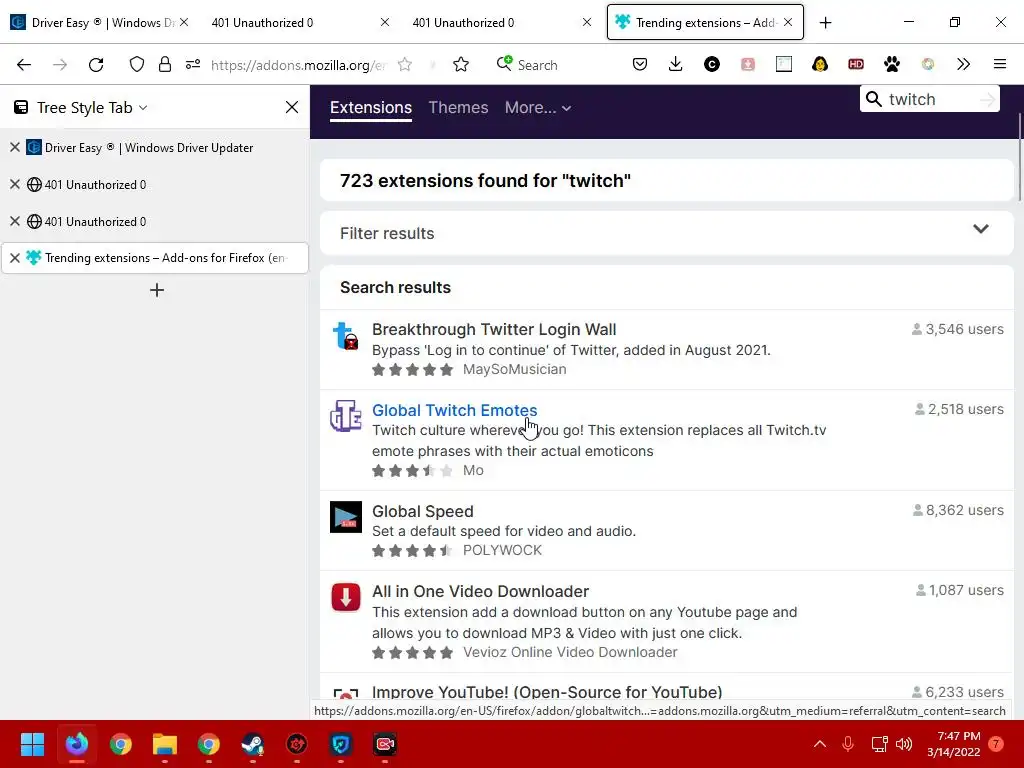This screenshot has height=768, width=1024.
Task: Open Breakthrough Twitter Login Wall extension
Action: [494, 329]
